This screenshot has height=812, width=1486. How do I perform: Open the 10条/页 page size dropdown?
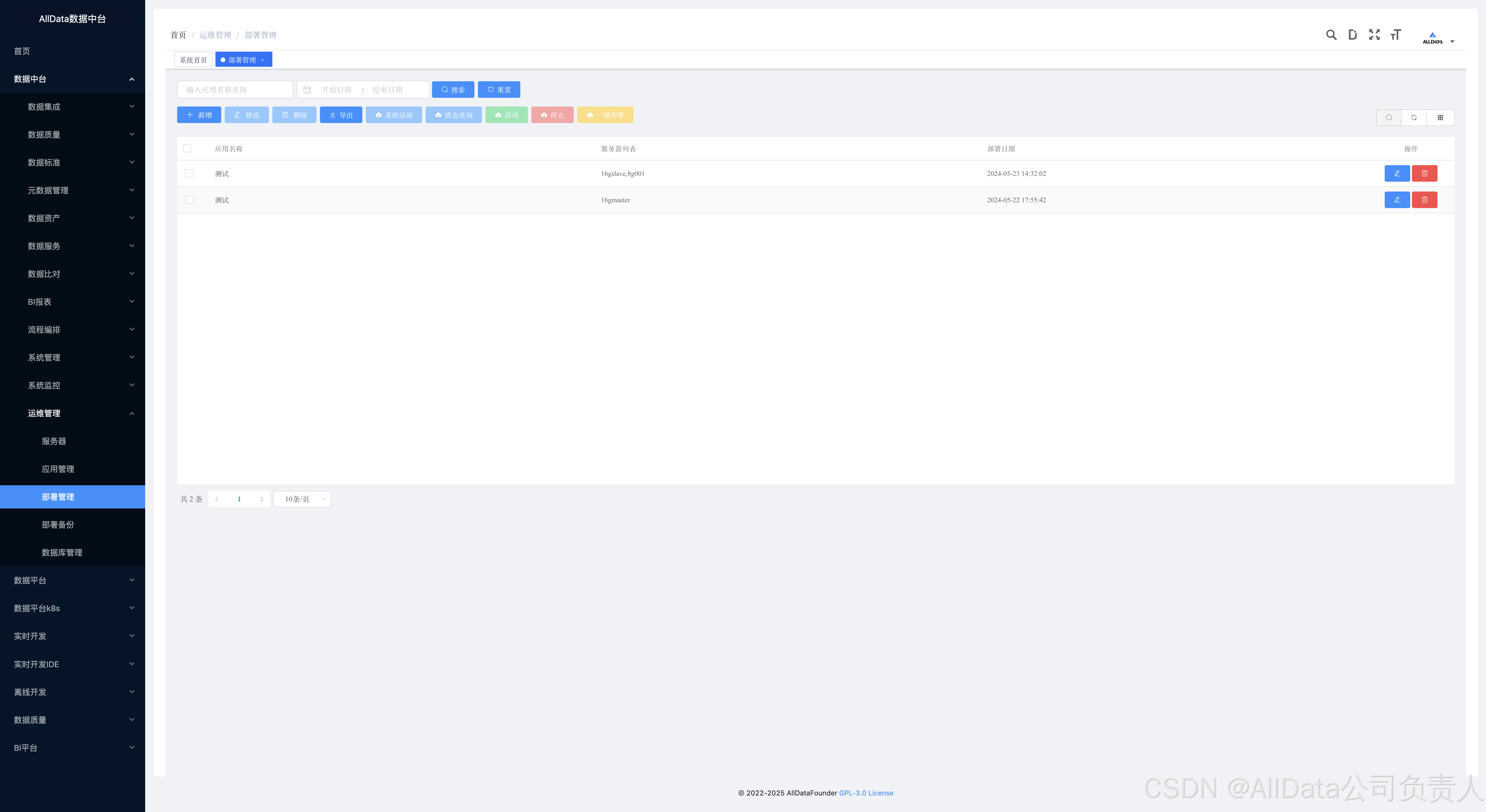click(x=302, y=499)
